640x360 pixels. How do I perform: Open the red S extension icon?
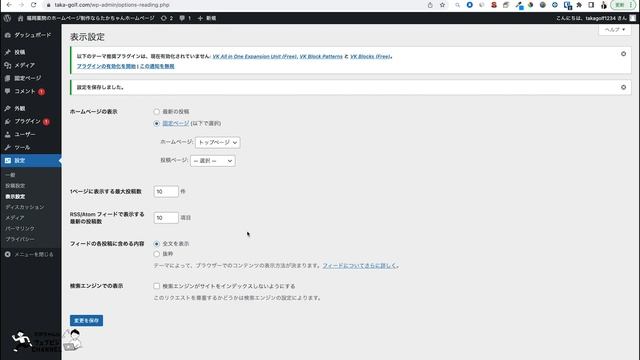point(494,5)
